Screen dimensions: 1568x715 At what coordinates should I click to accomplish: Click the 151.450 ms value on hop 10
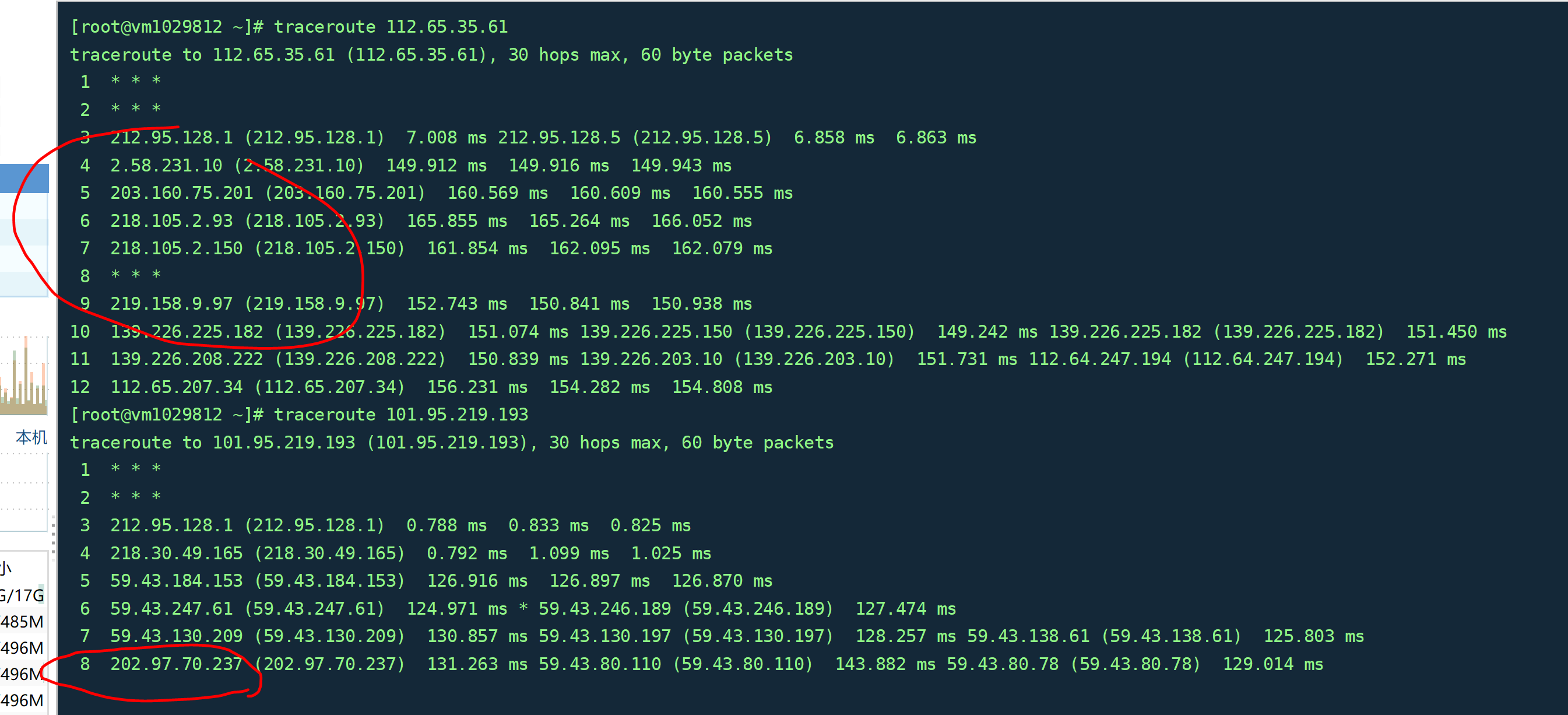(1456, 332)
